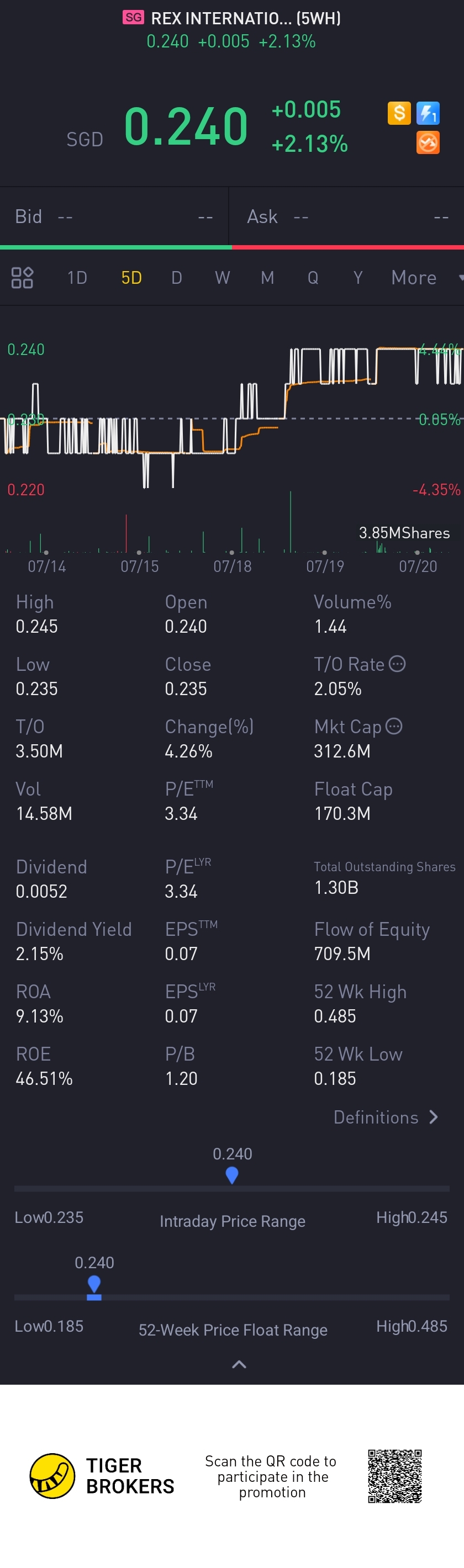
Task: Tap the Bid quote panel
Action: [x=114, y=216]
